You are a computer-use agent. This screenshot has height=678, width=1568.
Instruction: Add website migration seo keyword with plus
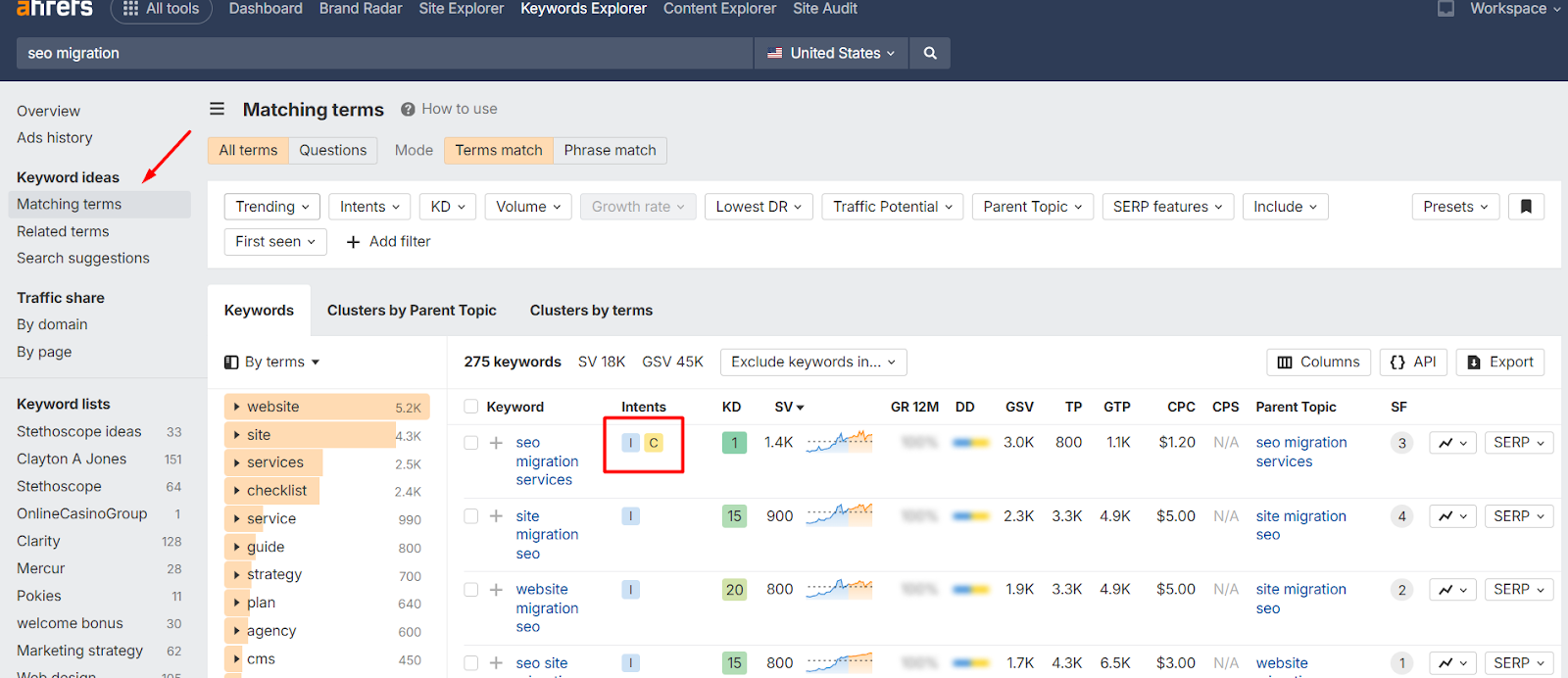click(x=497, y=590)
